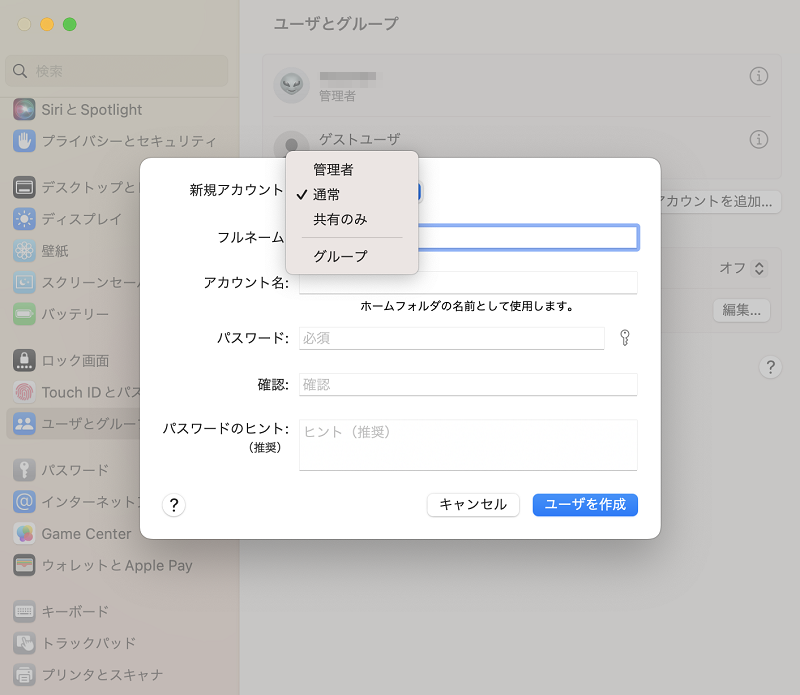Click the search field in sidebar
Screen dimensions: 800x695
coord(117,71)
